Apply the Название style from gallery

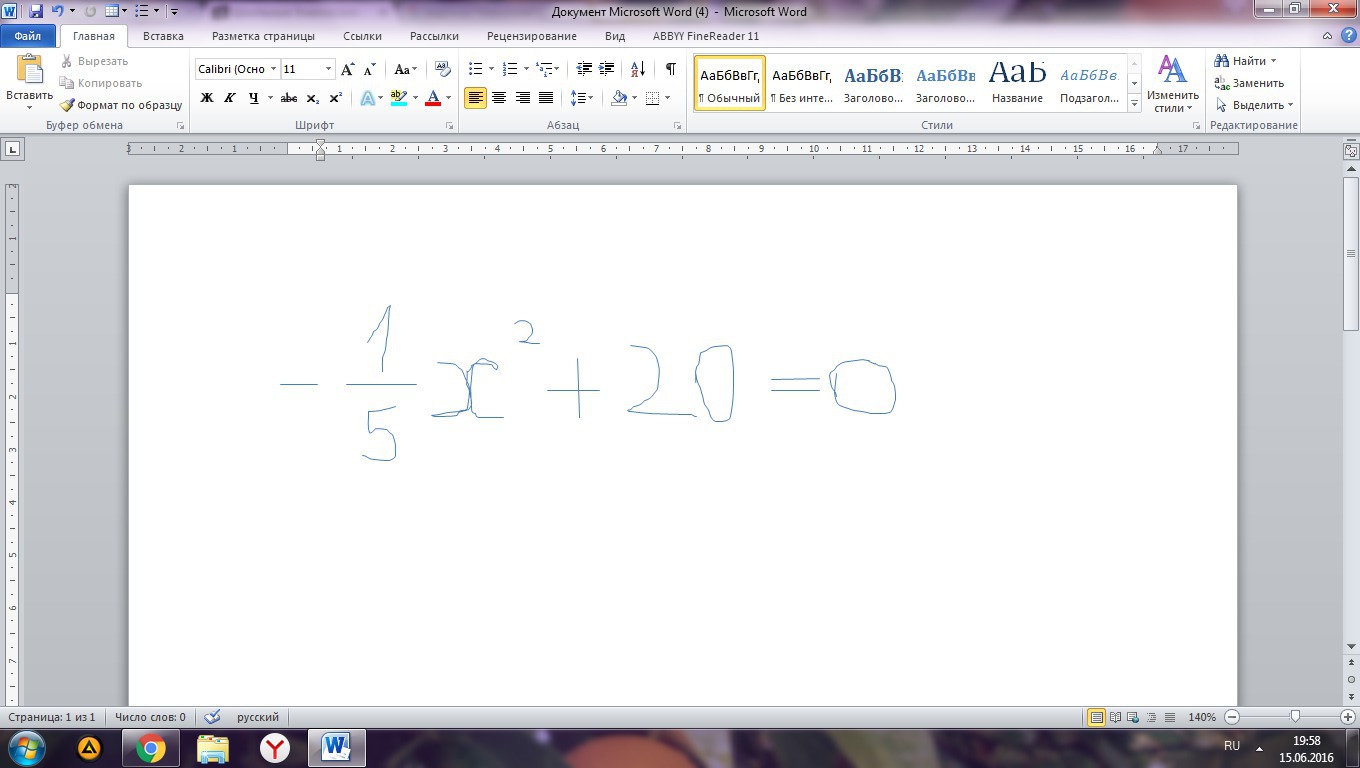coord(1017,82)
